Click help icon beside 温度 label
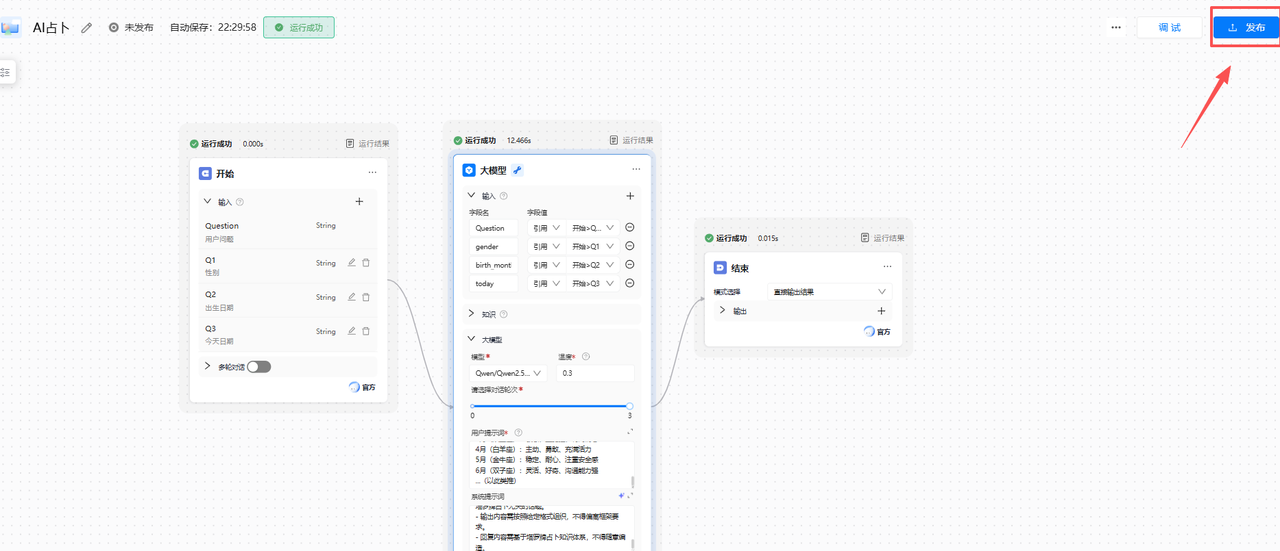 [x=586, y=356]
